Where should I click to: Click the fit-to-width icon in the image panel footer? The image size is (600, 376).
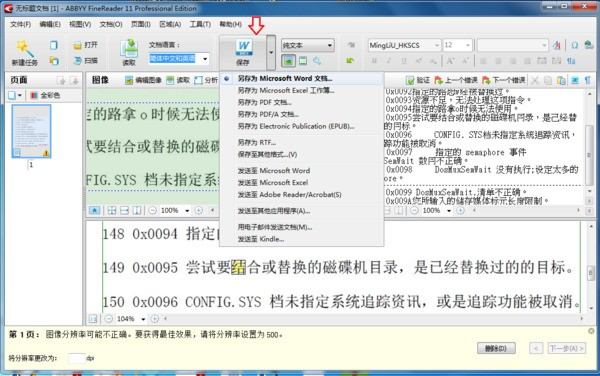(x=124, y=210)
